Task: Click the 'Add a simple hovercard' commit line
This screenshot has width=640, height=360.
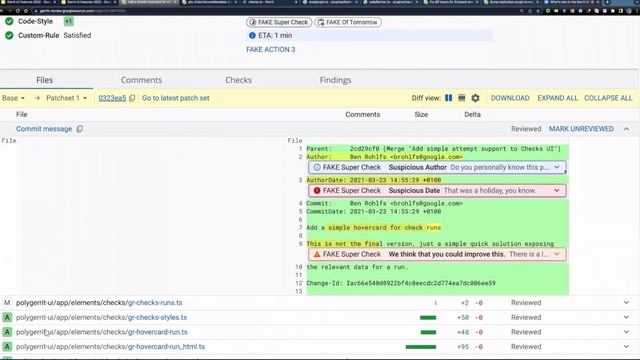Action: pos(373,227)
